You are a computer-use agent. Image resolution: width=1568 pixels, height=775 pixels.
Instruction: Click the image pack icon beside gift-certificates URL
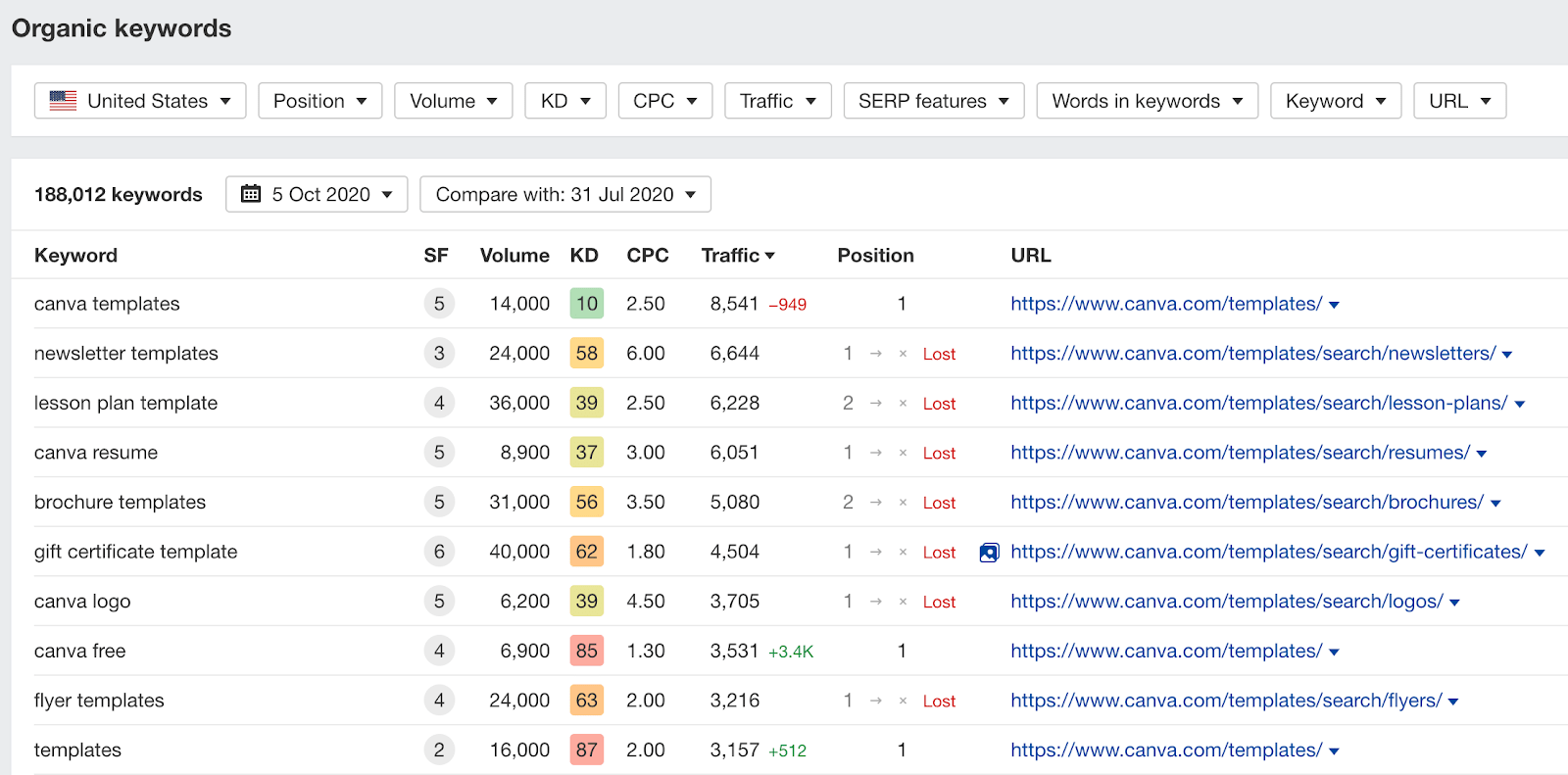point(990,553)
